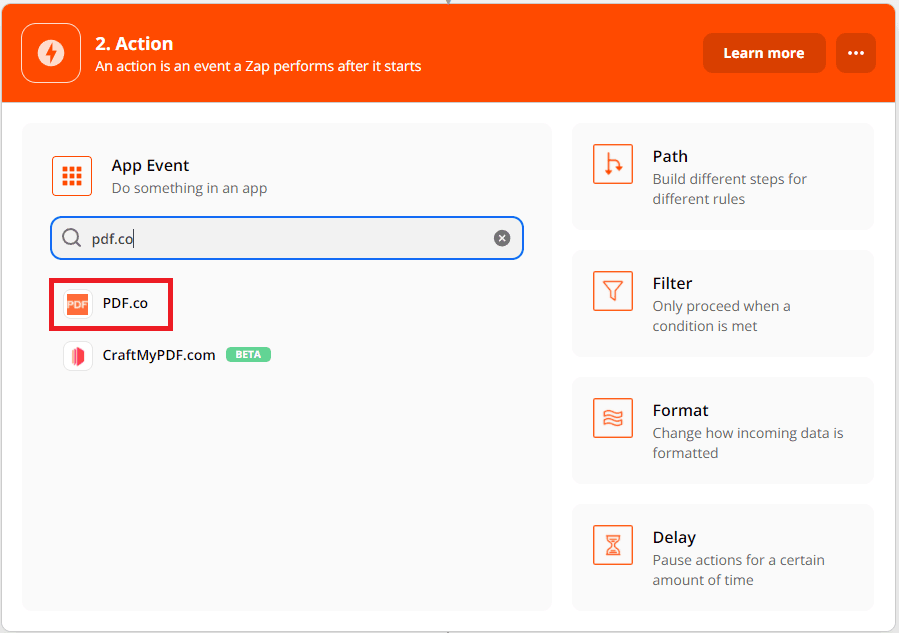
Task: Select the PDF.co app logo icon
Action: coord(78,303)
